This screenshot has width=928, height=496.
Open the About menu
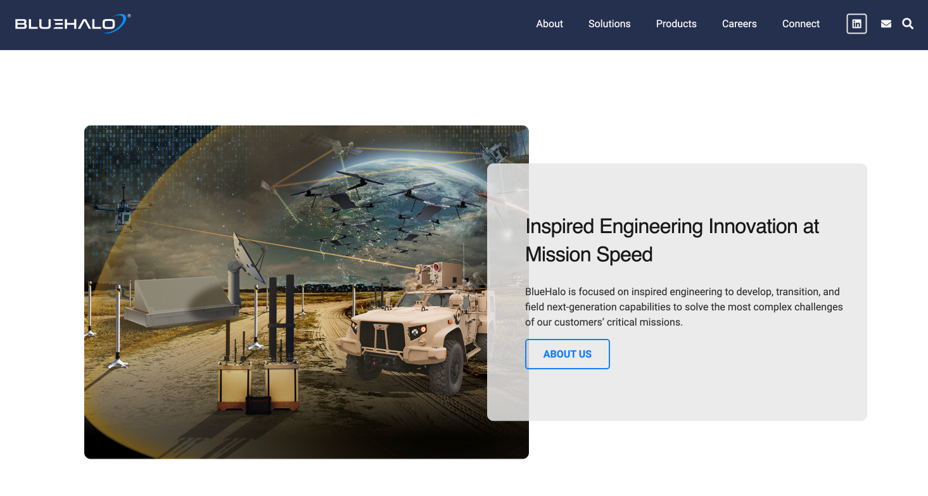coord(549,24)
